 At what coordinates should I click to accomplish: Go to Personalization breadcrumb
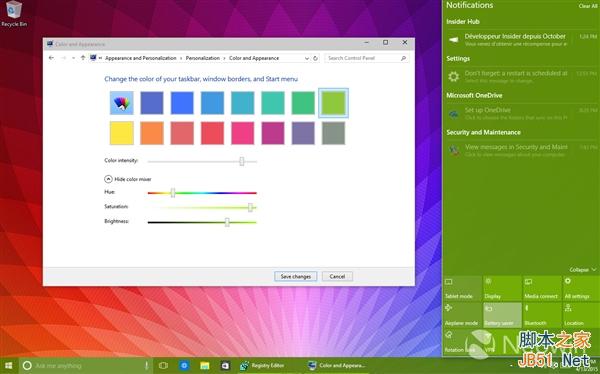click(202, 58)
